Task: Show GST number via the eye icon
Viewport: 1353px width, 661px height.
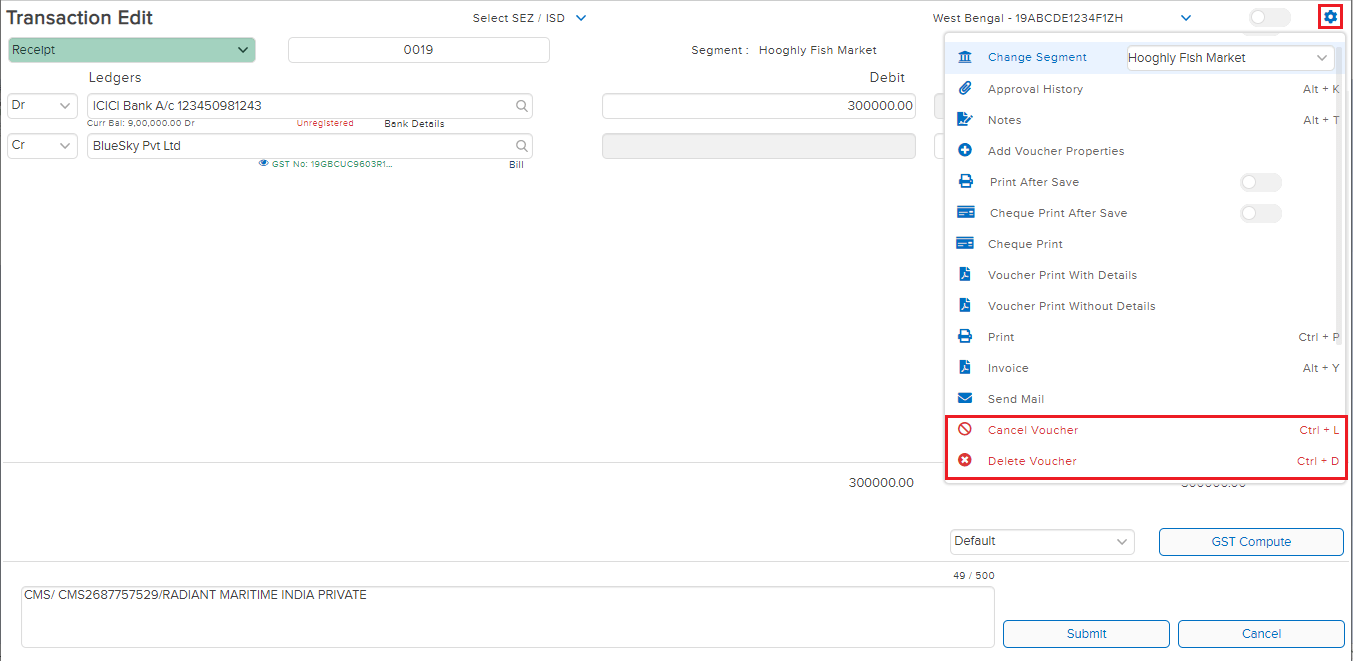Action: click(264, 163)
